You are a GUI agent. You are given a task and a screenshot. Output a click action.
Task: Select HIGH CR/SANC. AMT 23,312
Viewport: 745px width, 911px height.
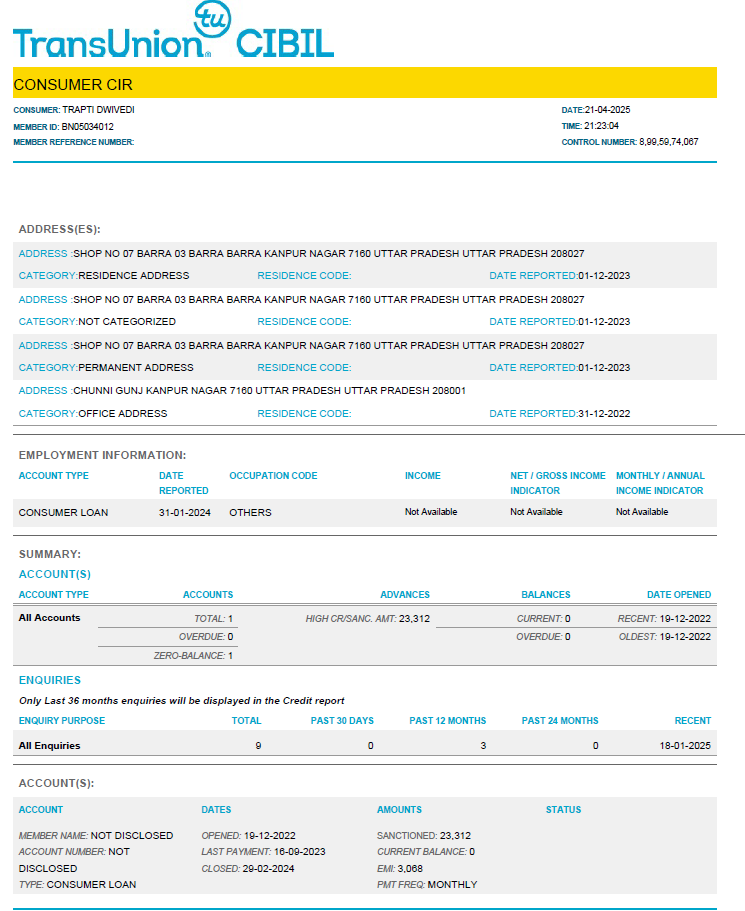click(368, 619)
